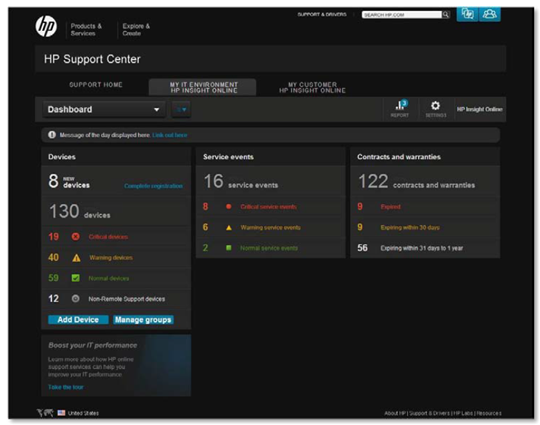Image resolution: width=540 pixels, height=425 pixels.
Task: Open Expired contracts link
Action: coord(391,207)
